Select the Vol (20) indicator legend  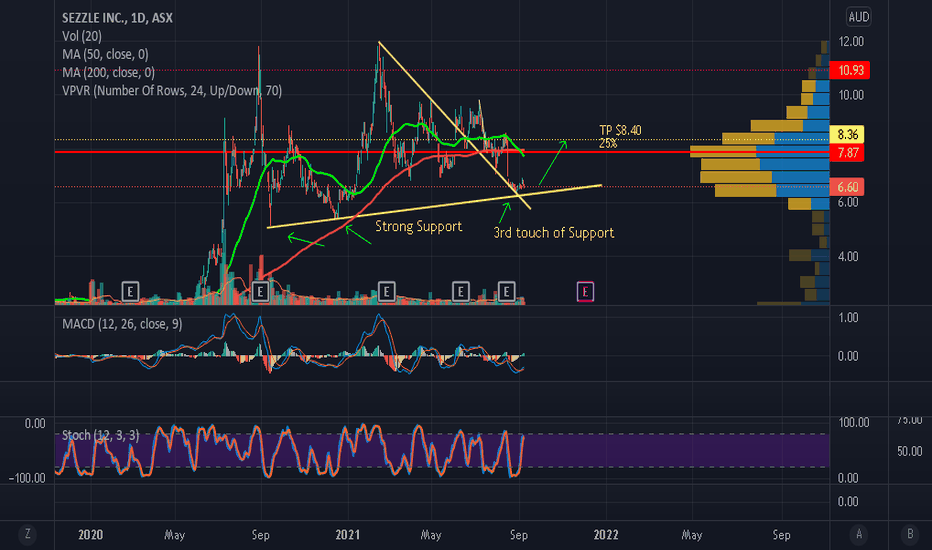pos(82,36)
